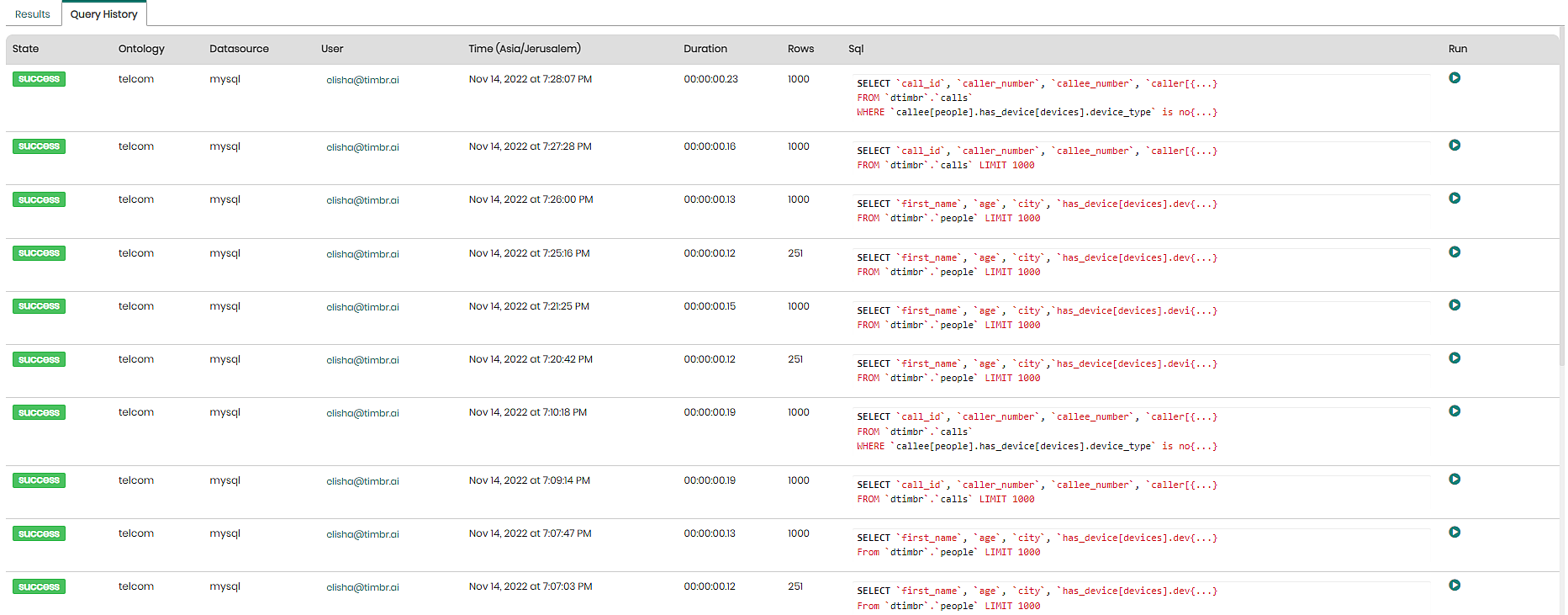Screen dimensions: 1568x615
Task: Run the query from 7:27:28 PM
Action: click(x=1454, y=146)
